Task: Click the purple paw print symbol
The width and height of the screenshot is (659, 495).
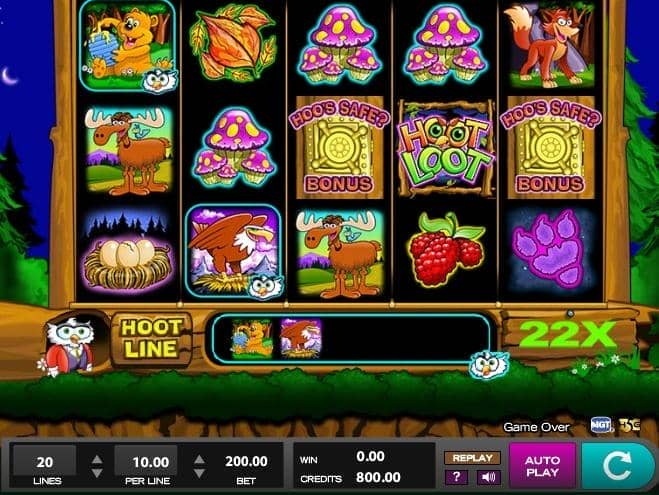Action: (550, 250)
